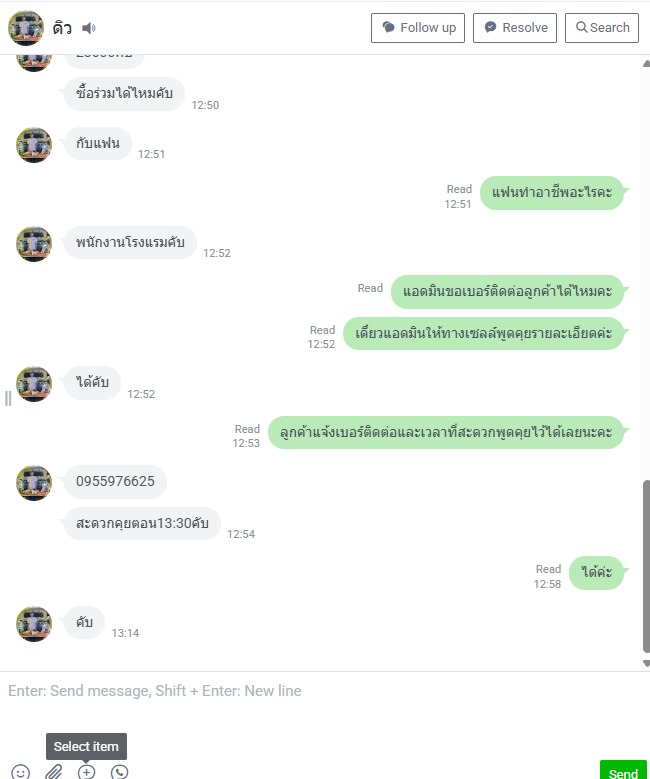Click the green Send button

click(623, 770)
